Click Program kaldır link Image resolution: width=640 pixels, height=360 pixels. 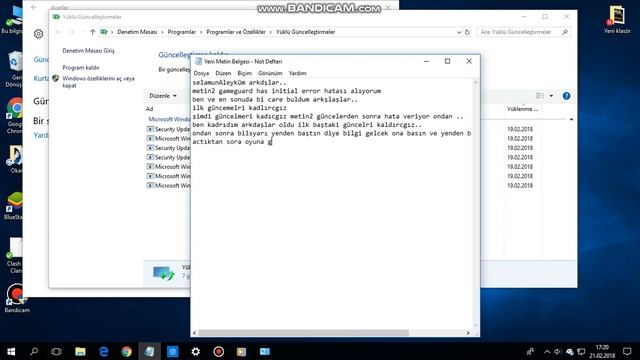(x=81, y=67)
